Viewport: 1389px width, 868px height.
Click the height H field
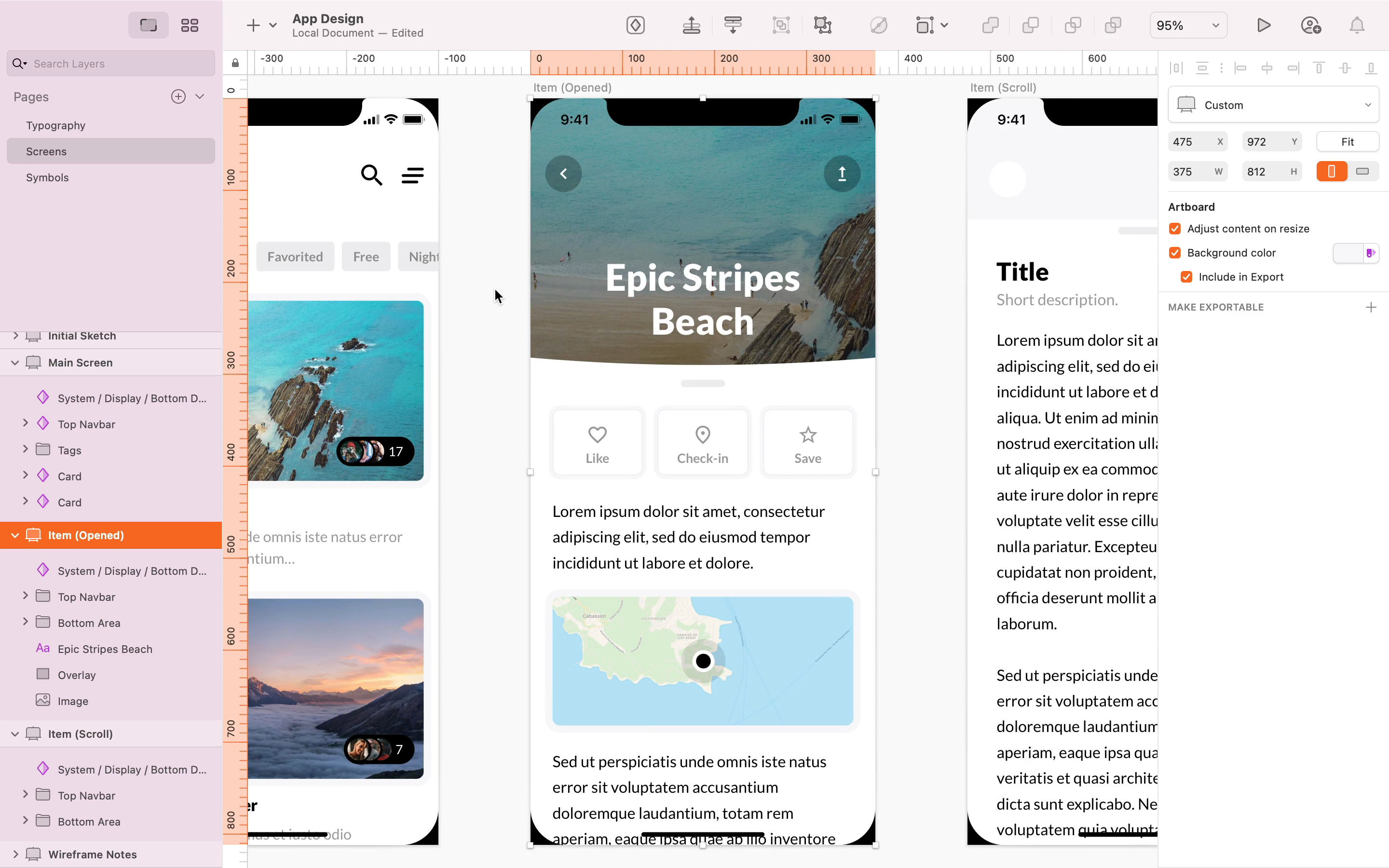click(1271, 171)
